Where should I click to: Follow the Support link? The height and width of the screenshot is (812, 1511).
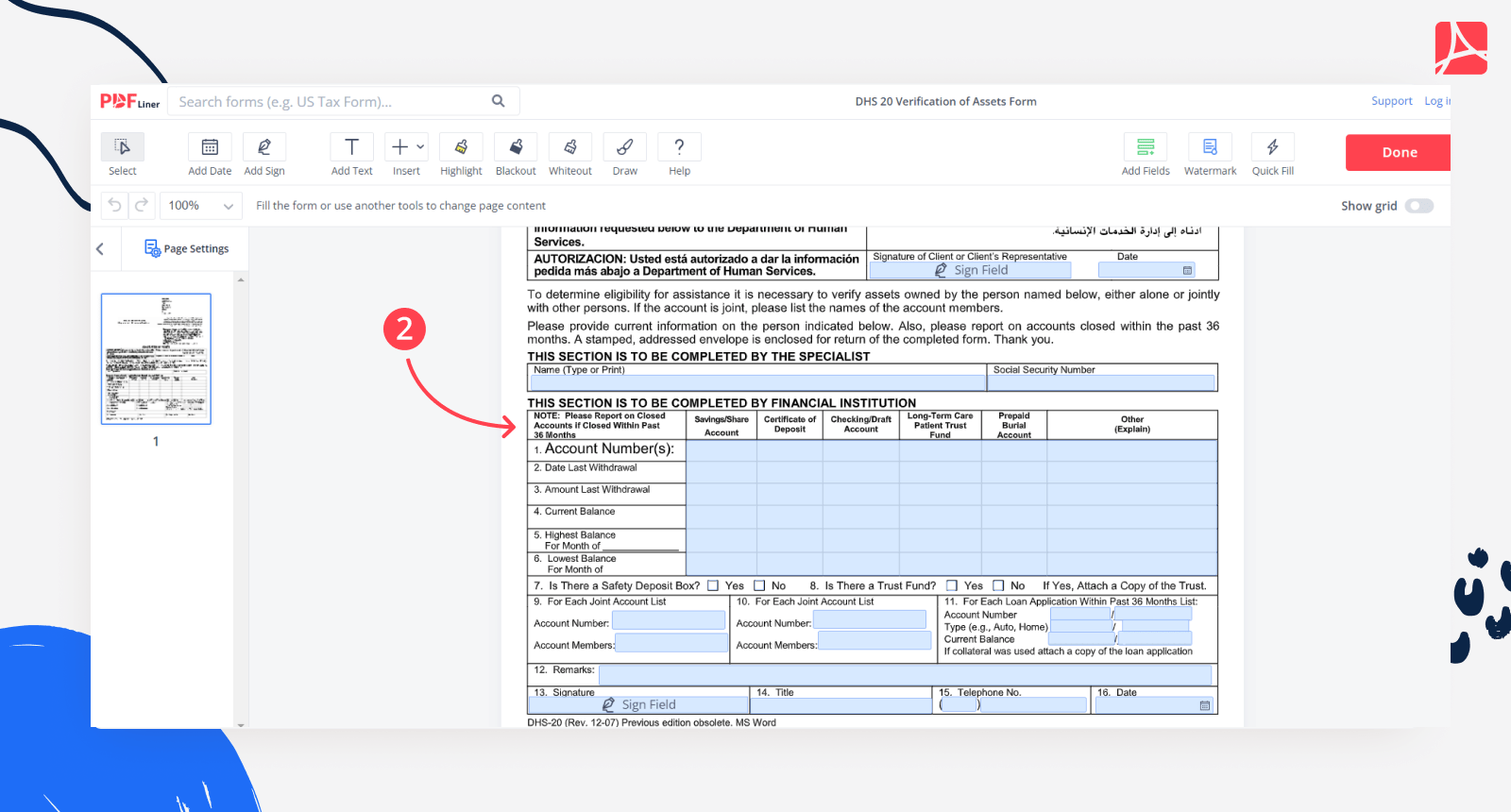1391,101
